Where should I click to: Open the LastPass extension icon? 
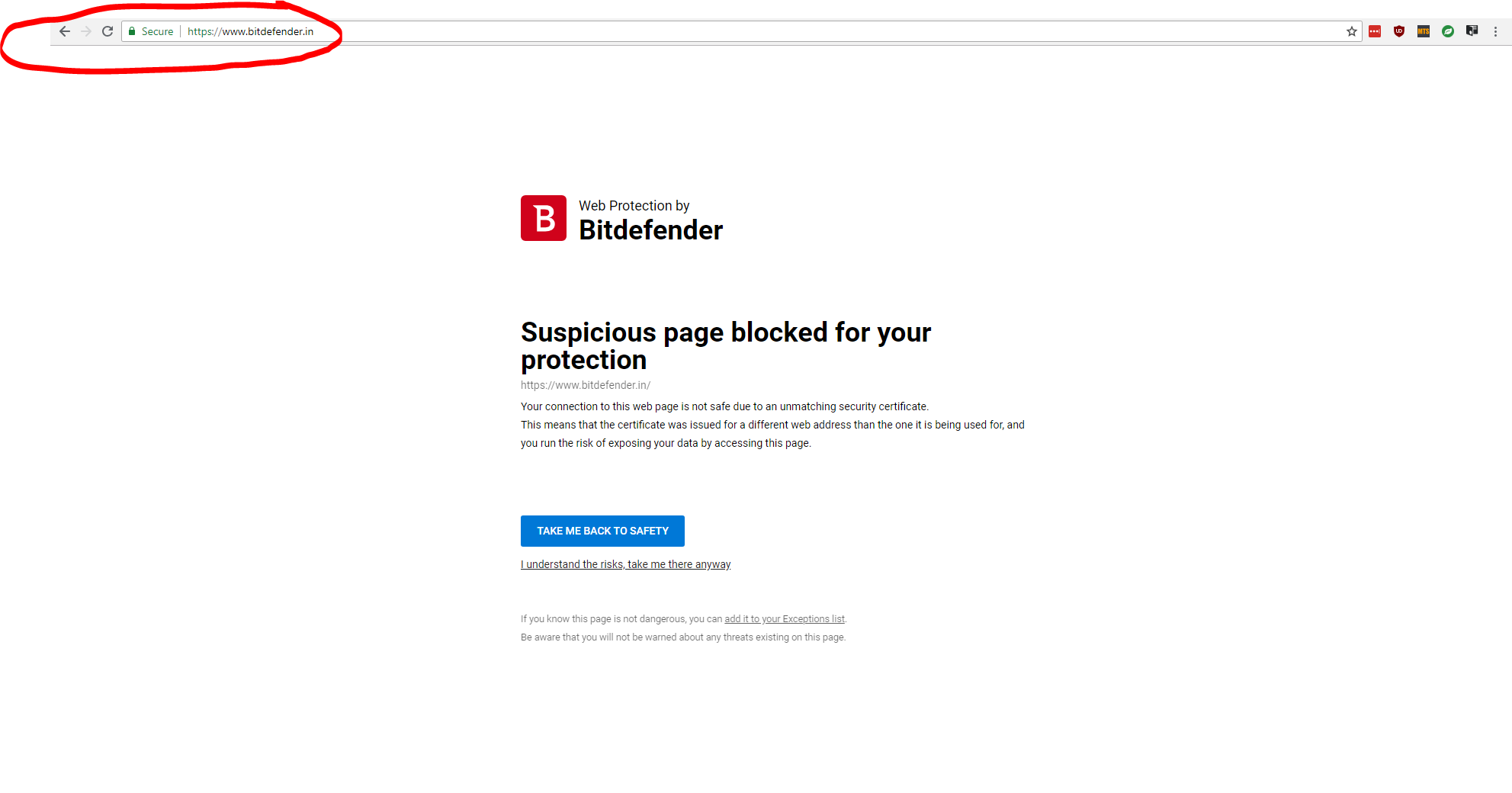(1375, 31)
